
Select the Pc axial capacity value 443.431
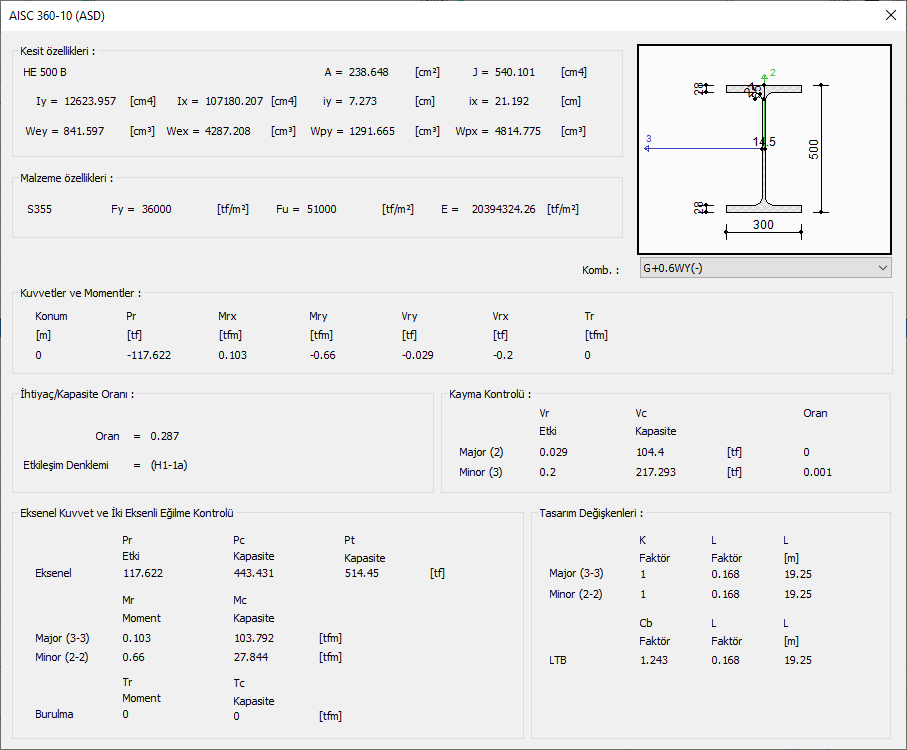(x=253, y=573)
